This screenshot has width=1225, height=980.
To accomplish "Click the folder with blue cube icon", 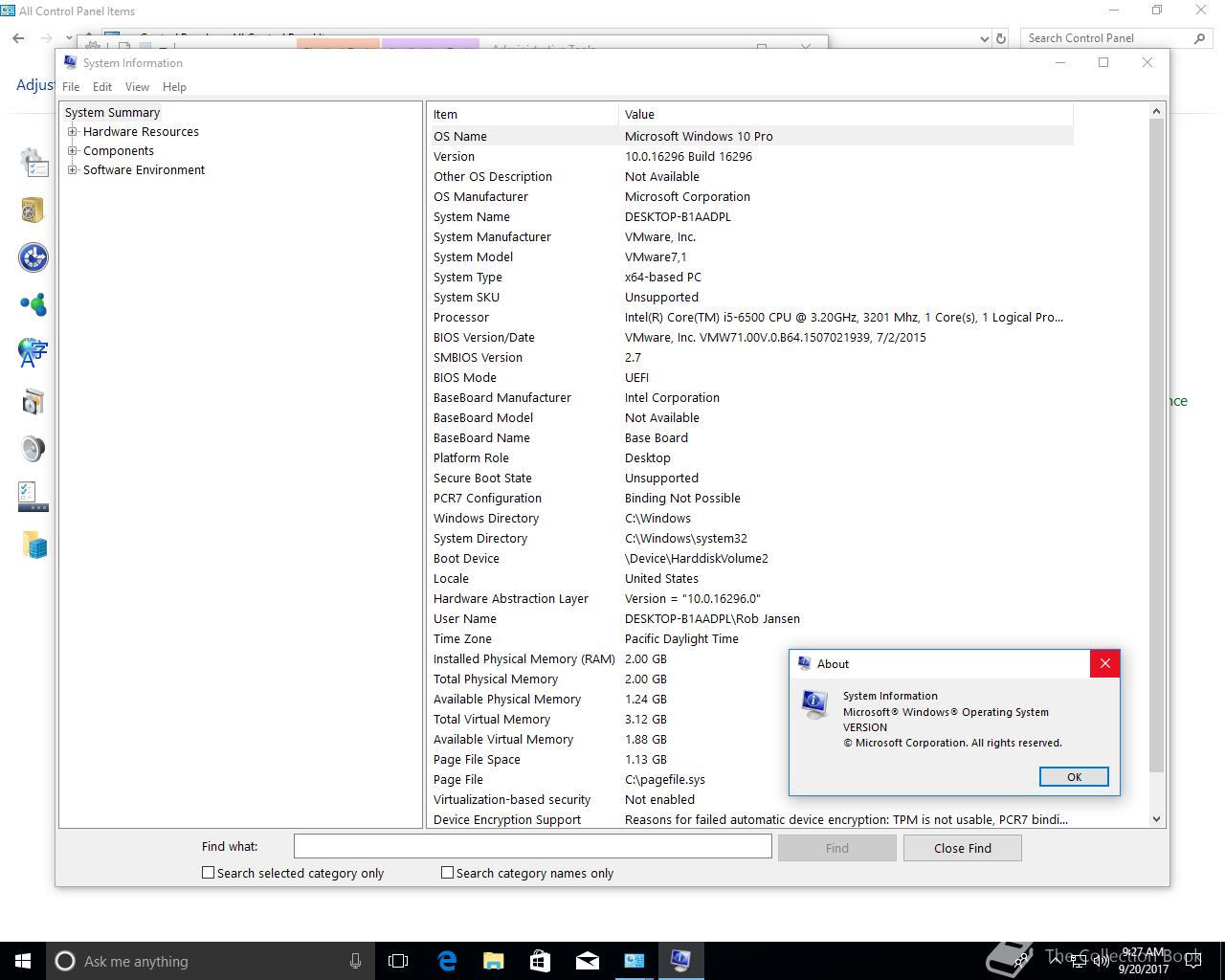I will [x=34, y=546].
